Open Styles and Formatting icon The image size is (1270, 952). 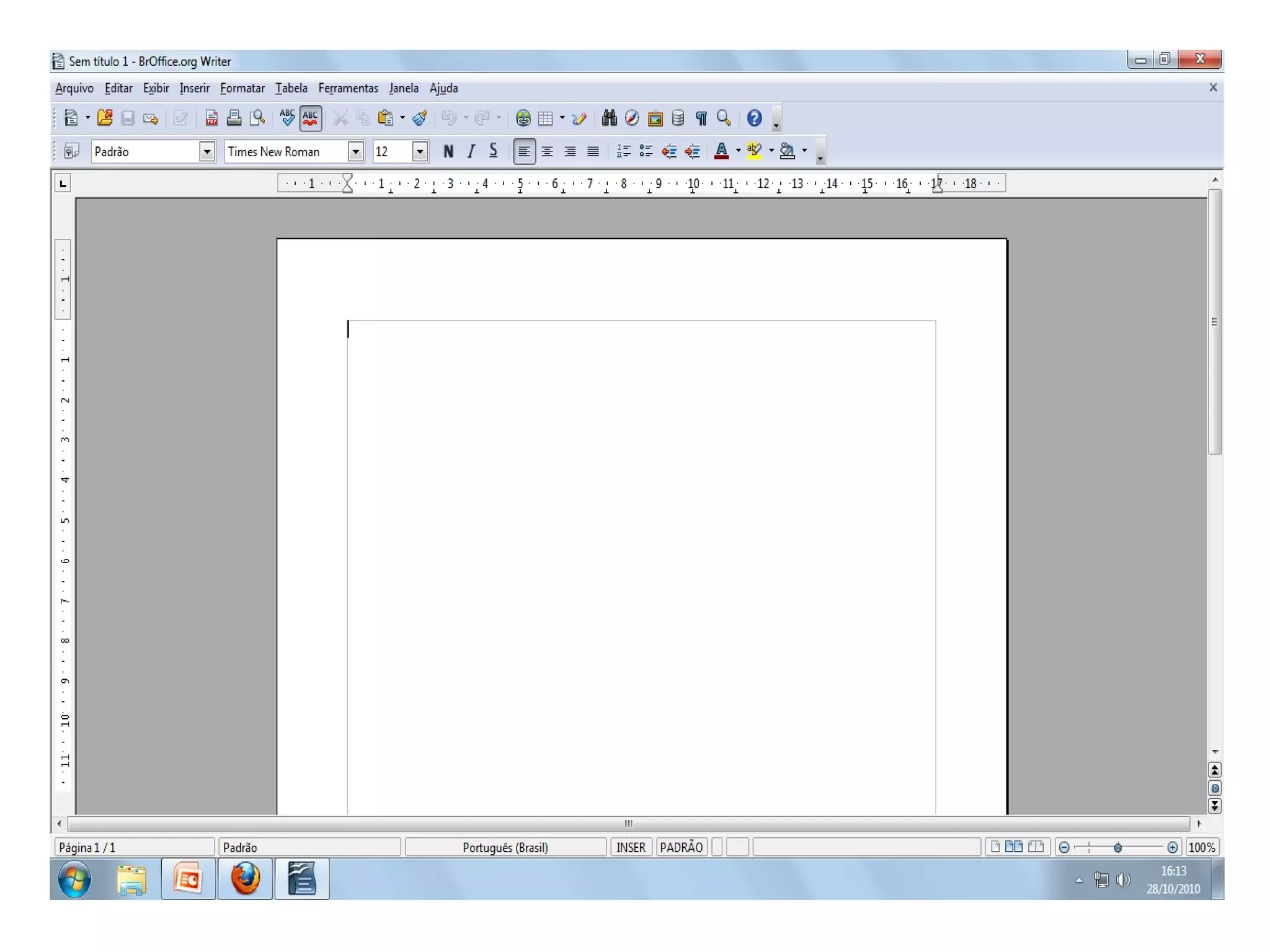tap(71, 151)
